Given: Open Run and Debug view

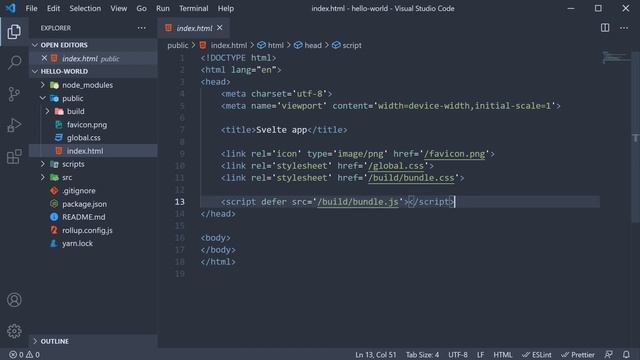Looking at the screenshot, I should [14, 125].
